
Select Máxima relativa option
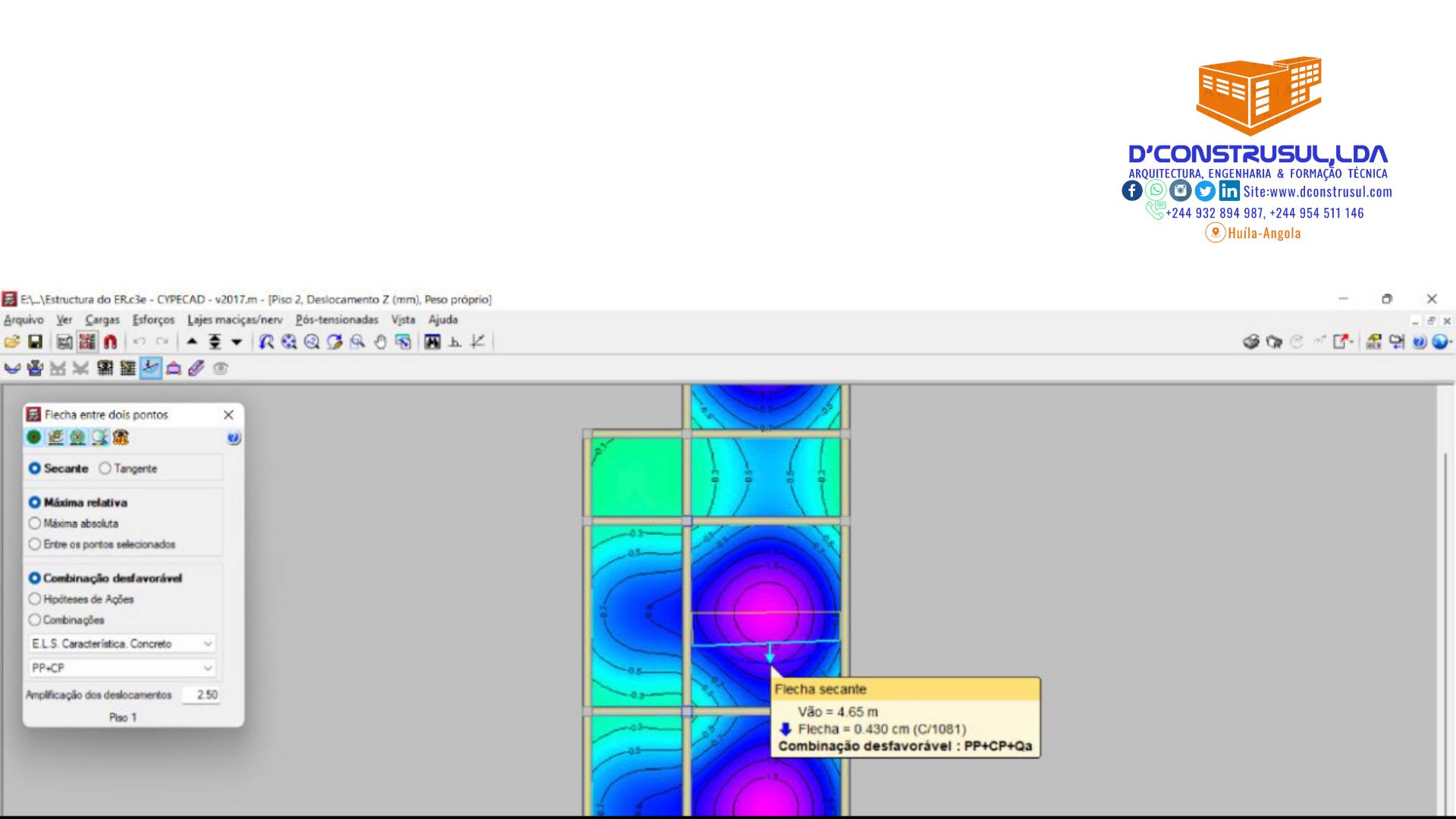(78, 503)
